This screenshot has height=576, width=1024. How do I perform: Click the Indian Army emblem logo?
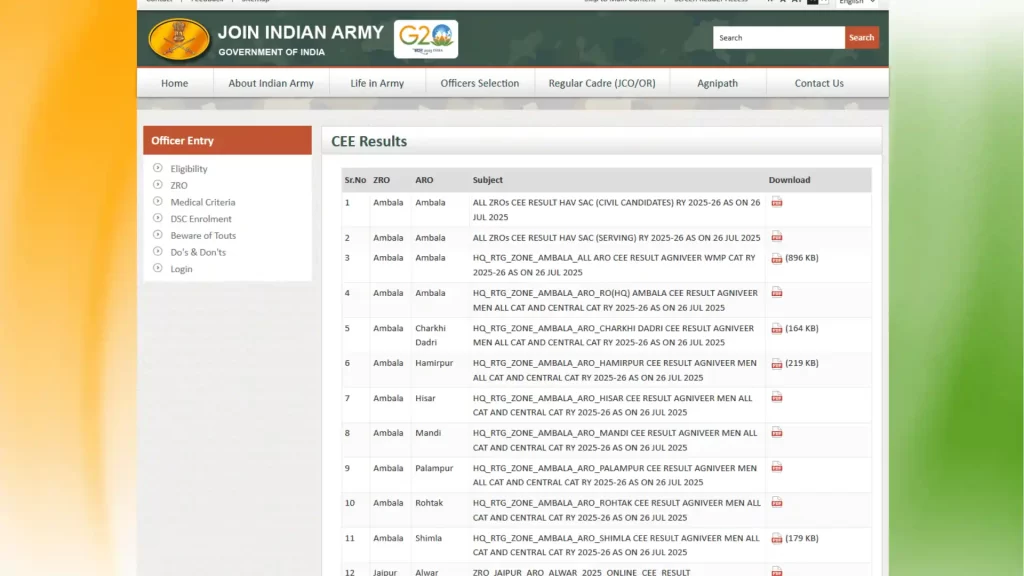coord(179,39)
